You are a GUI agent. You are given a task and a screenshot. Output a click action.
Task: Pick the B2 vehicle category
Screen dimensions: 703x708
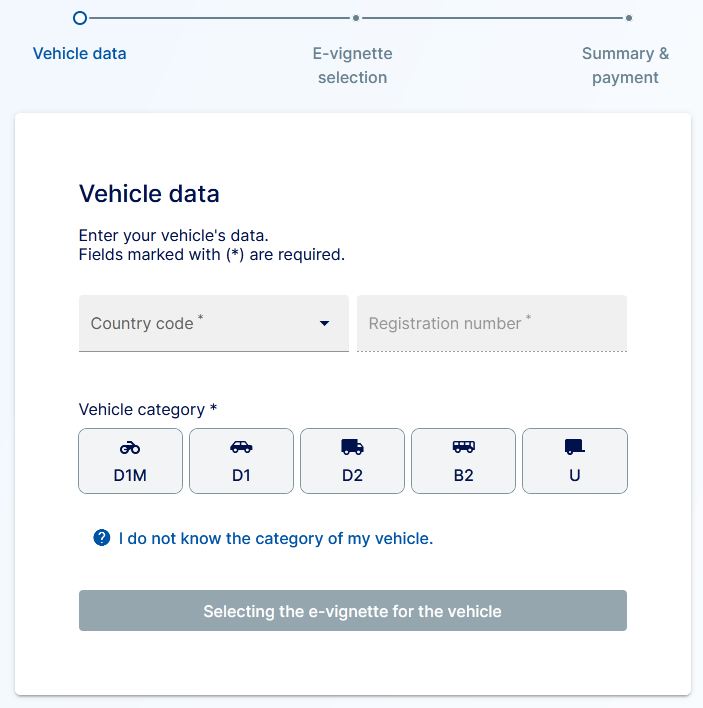[463, 462]
